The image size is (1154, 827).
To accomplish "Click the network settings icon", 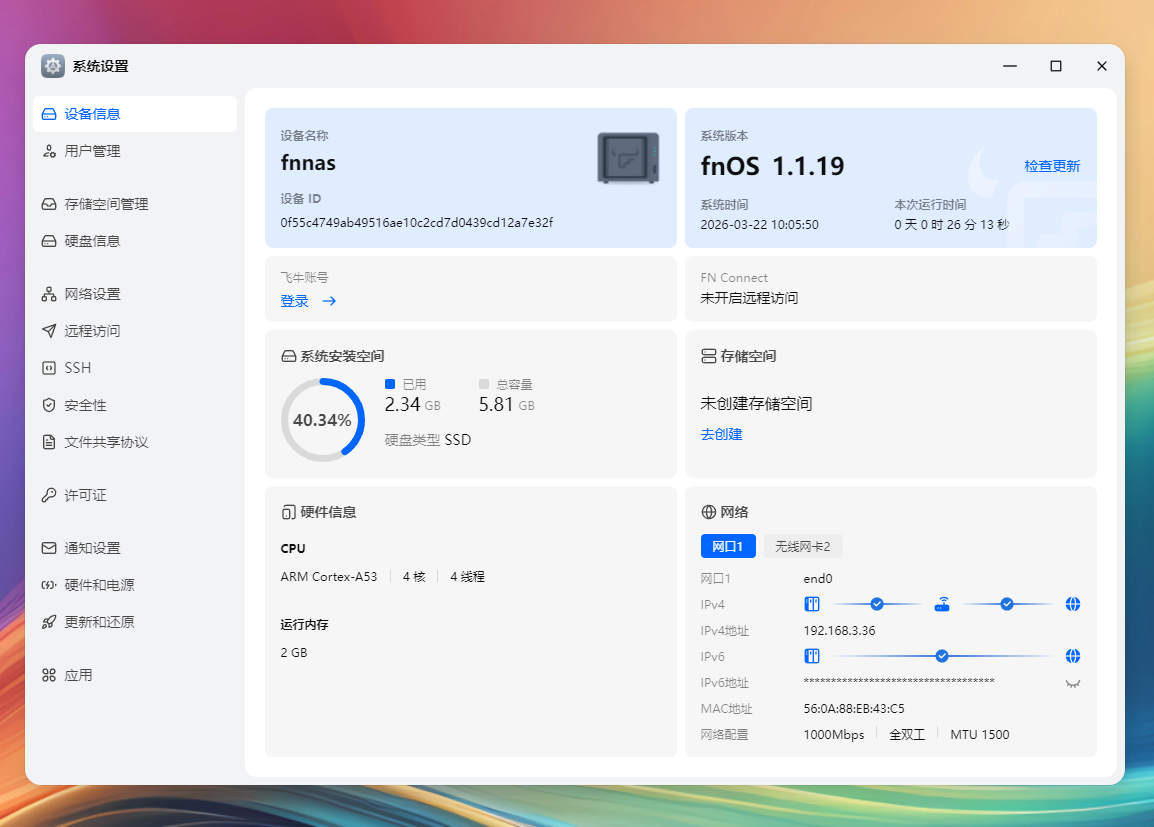I will point(49,294).
